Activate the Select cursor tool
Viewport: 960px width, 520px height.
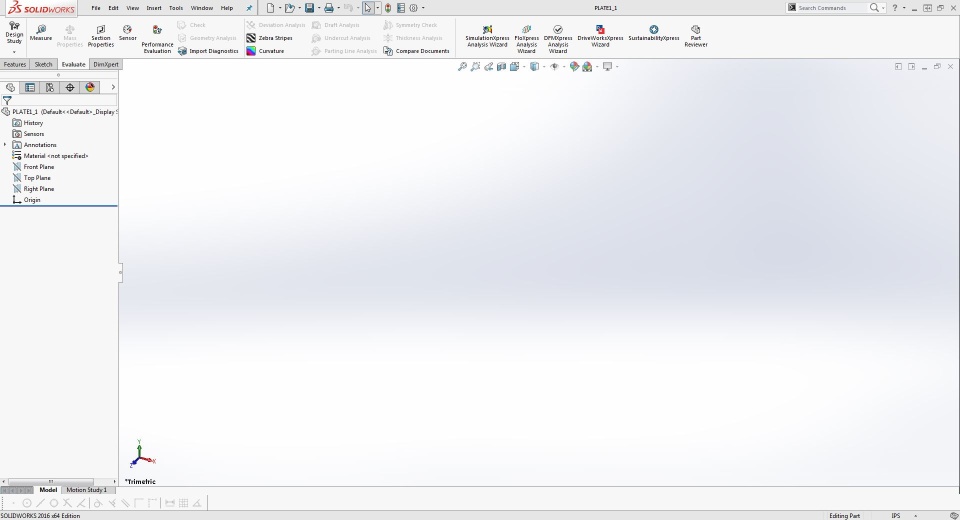coord(368,8)
